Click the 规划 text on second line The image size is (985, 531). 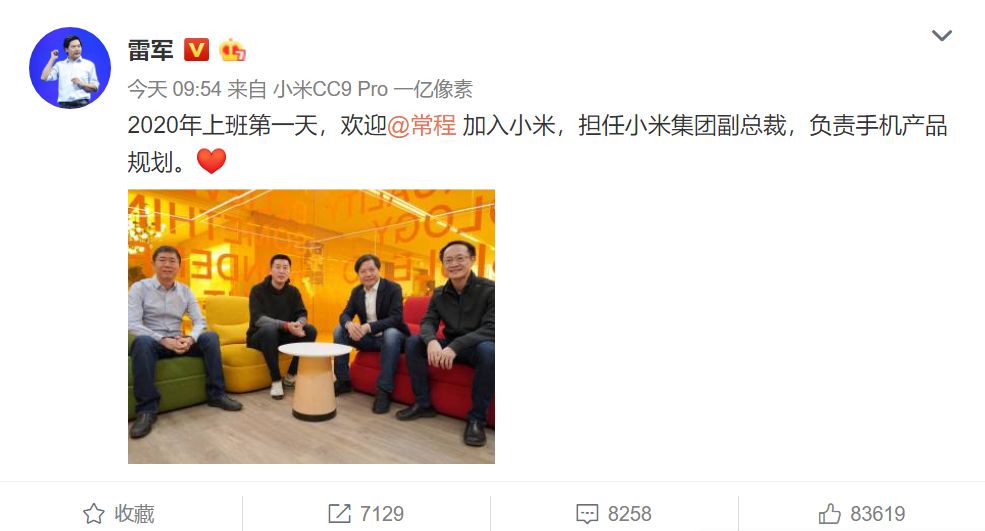click(150, 162)
